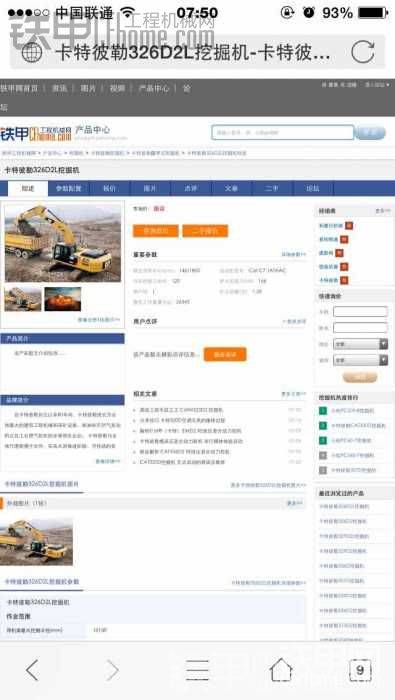395x700 pixels.
Task: Open the browser hamburger menu
Action: (197, 670)
